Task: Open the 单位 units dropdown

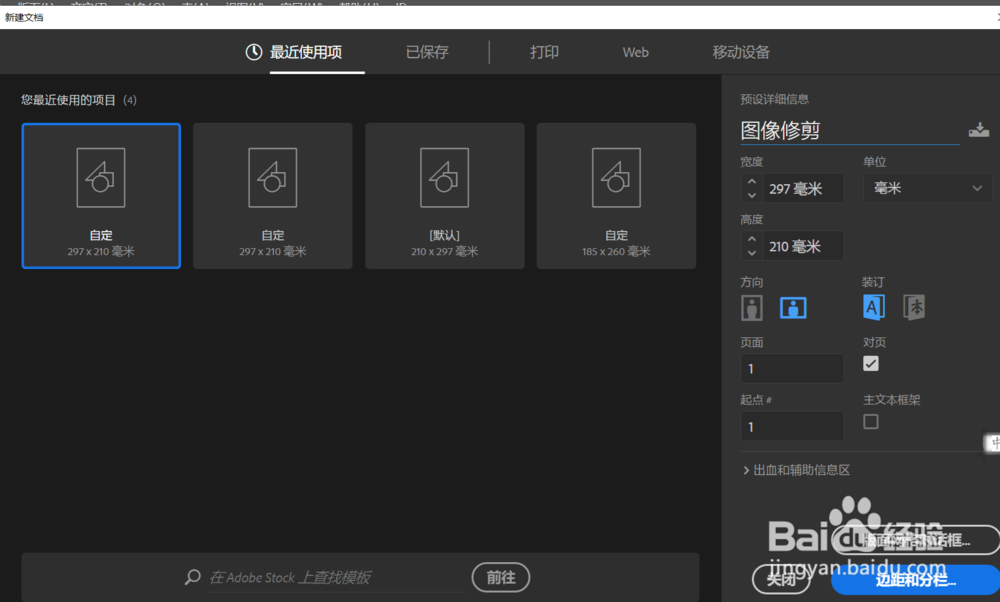Action: (x=927, y=188)
